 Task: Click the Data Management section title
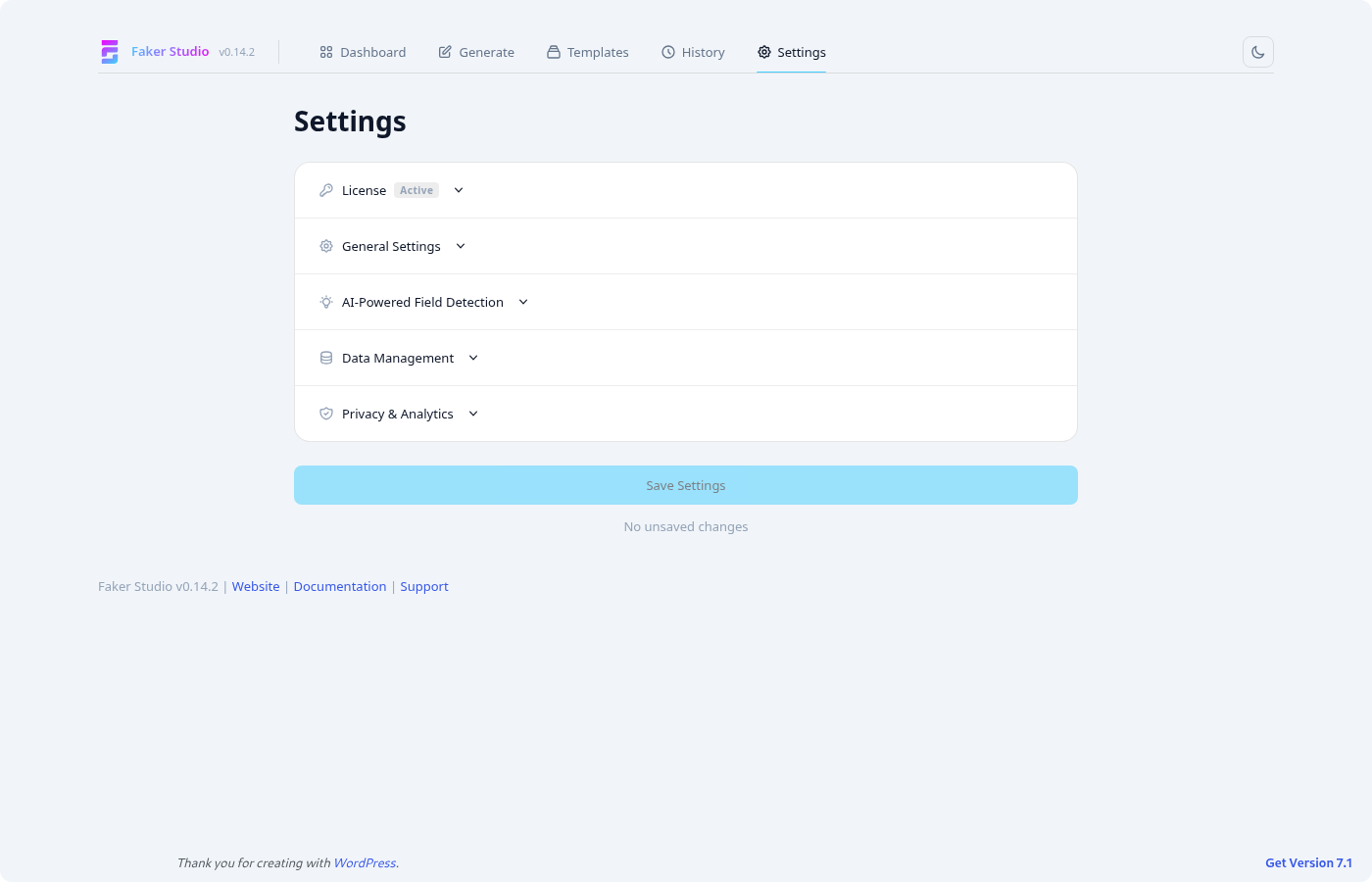(398, 358)
